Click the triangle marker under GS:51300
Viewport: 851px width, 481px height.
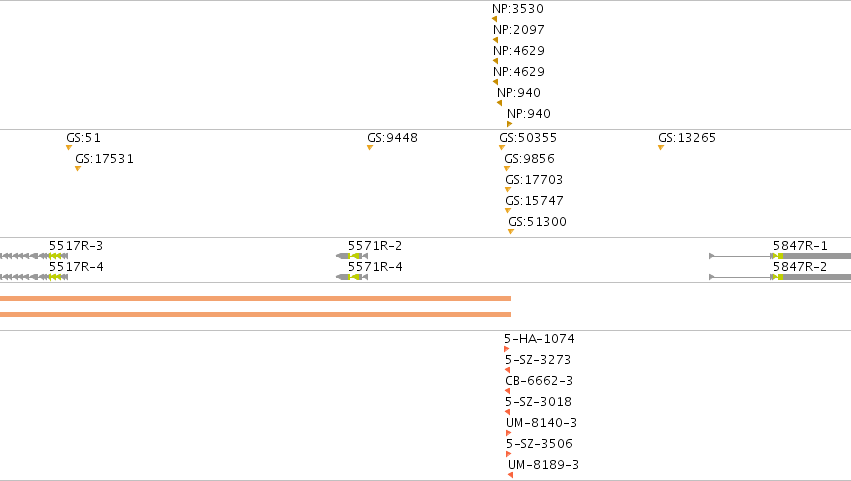point(511,232)
